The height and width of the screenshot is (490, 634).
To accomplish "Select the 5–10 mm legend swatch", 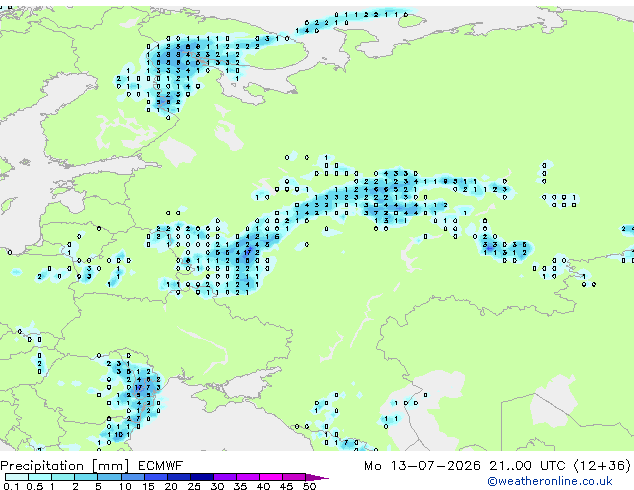I will click(x=109, y=477).
